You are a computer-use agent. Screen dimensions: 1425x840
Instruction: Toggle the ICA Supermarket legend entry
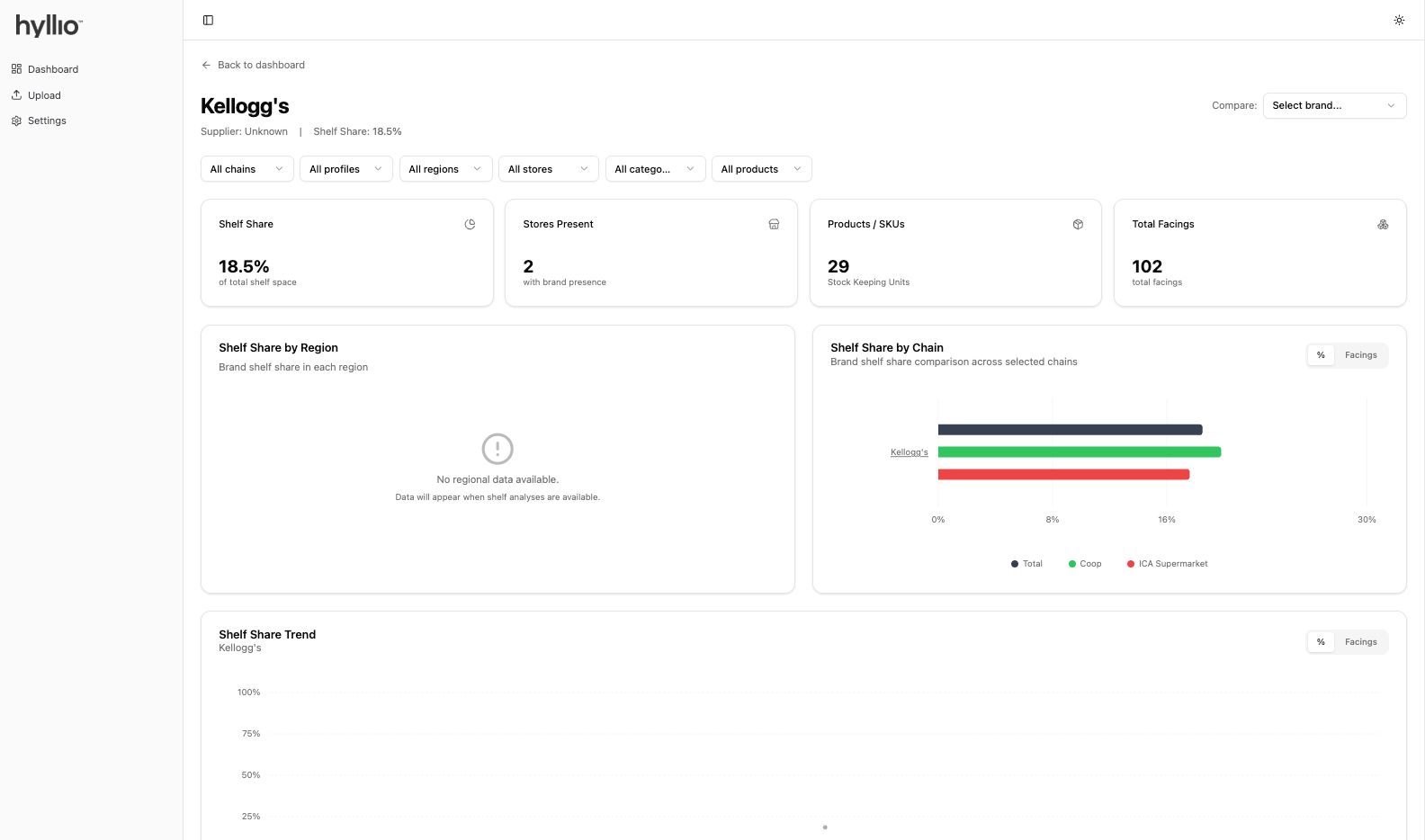(1167, 564)
